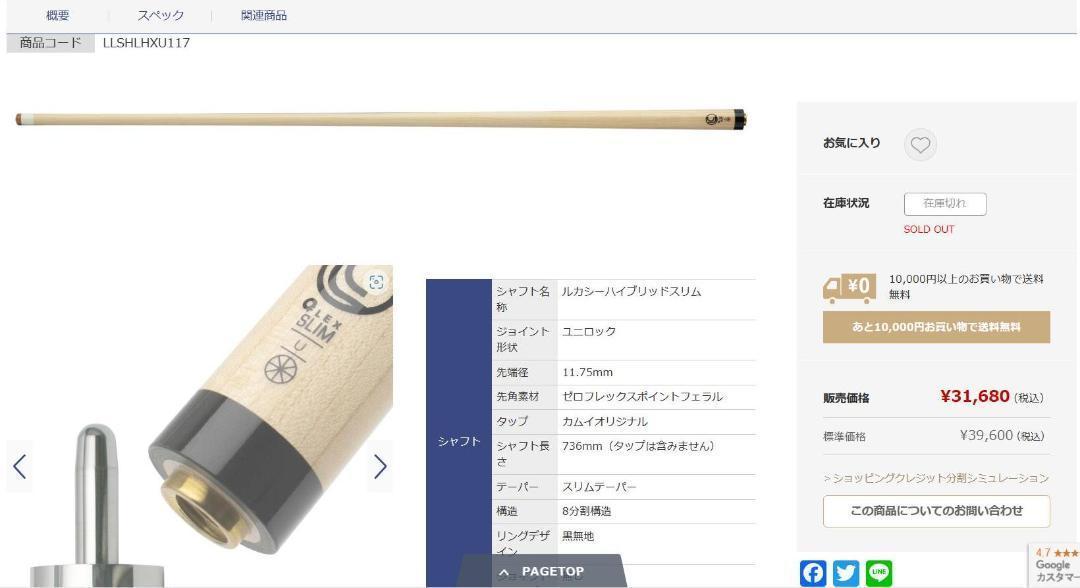This screenshot has width=1080, height=588.
Task: Click the 在庫切れ stock status button
Action: click(945, 204)
